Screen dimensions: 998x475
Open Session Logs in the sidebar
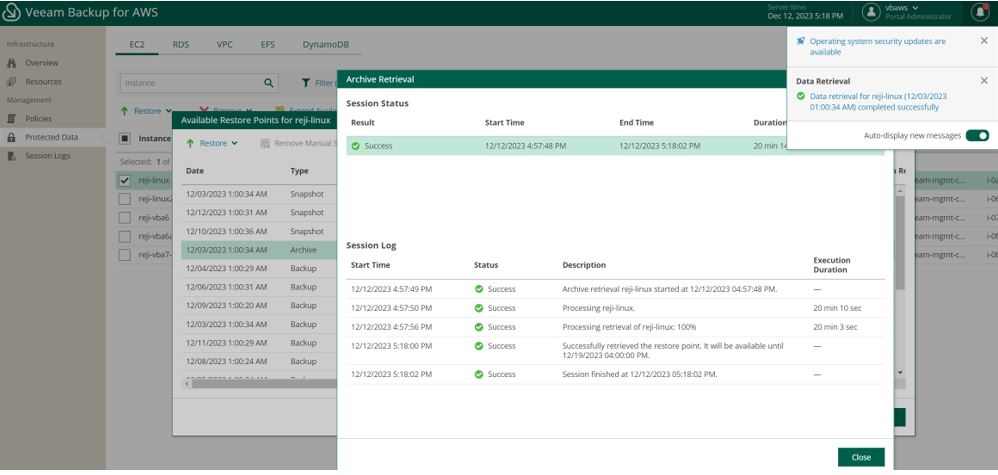click(48, 156)
